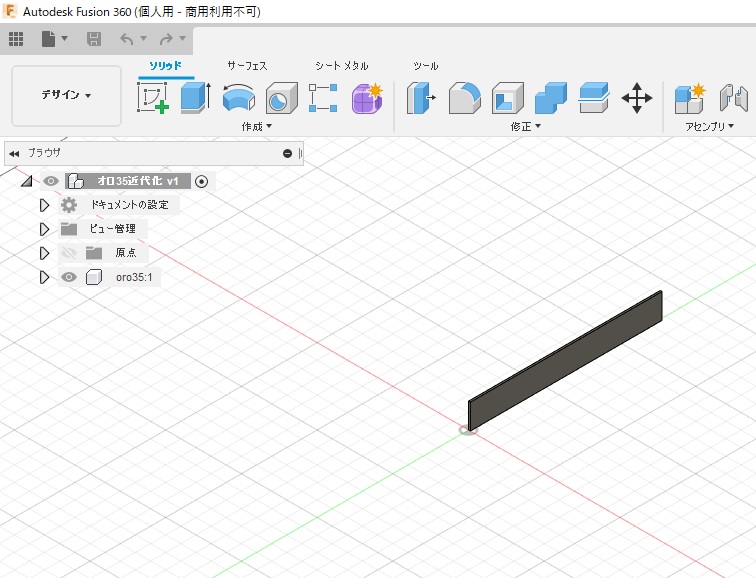Click the ブラウザ panel header title
The image size is (756, 578).
coord(44,153)
